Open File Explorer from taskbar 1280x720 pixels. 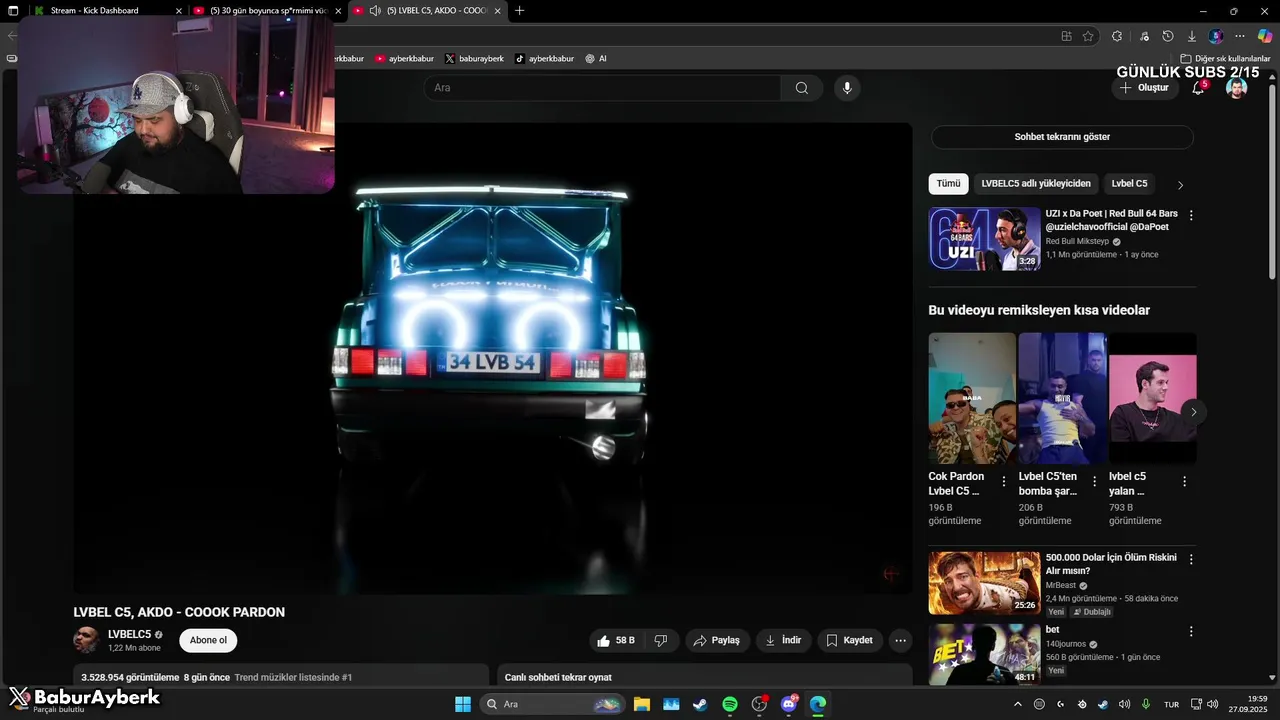tap(641, 704)
